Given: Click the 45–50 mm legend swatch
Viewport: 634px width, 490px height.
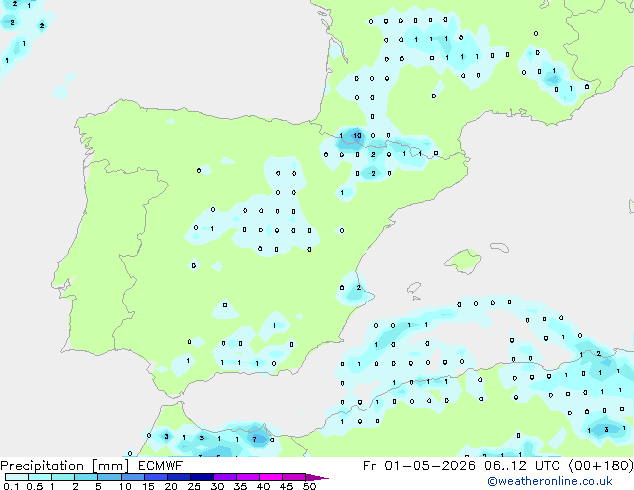Looking at the screenshot, I should click(x=294, y=477).
